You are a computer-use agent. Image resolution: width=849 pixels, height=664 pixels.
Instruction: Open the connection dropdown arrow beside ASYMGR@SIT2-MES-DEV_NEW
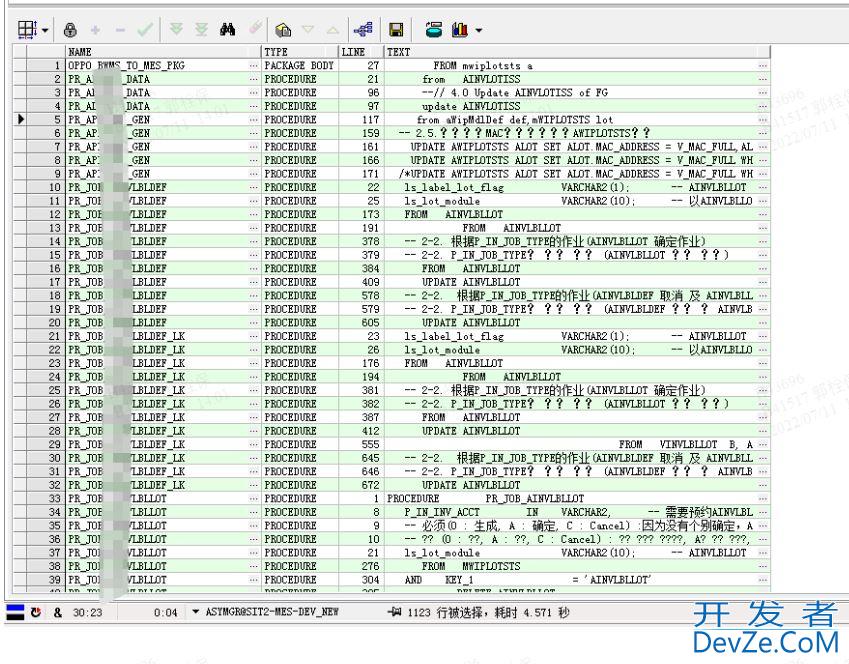[x=195, y=612]
